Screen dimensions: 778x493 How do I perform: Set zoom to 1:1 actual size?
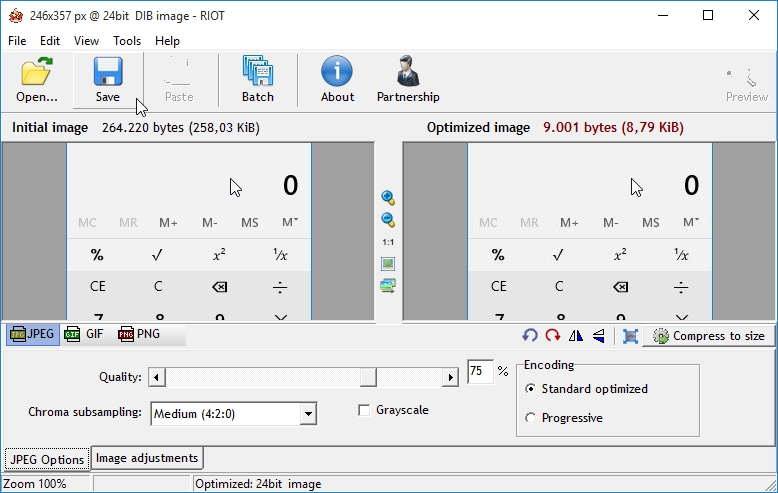(388, 242)
